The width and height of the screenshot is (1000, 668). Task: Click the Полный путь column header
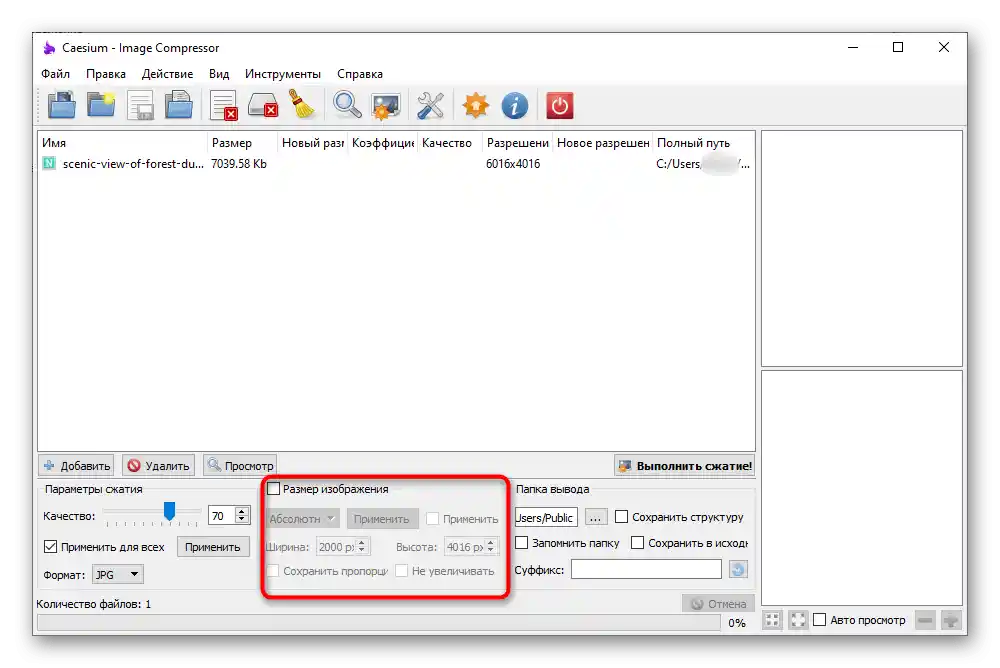(703, 143)
